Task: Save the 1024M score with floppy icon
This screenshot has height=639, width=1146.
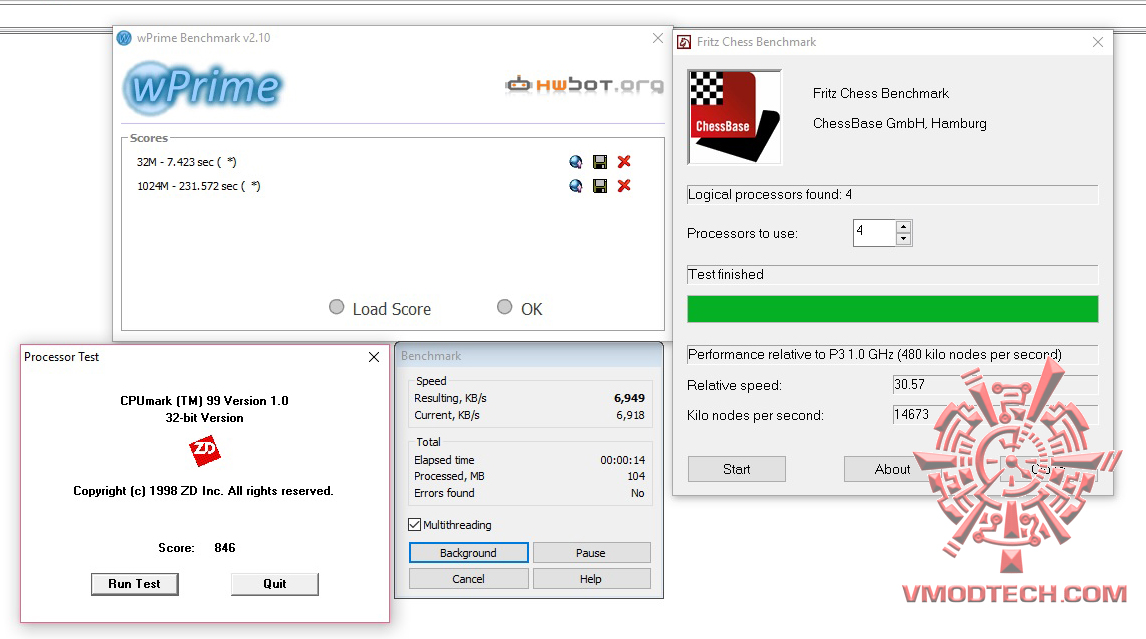Action: coord(600,186)
